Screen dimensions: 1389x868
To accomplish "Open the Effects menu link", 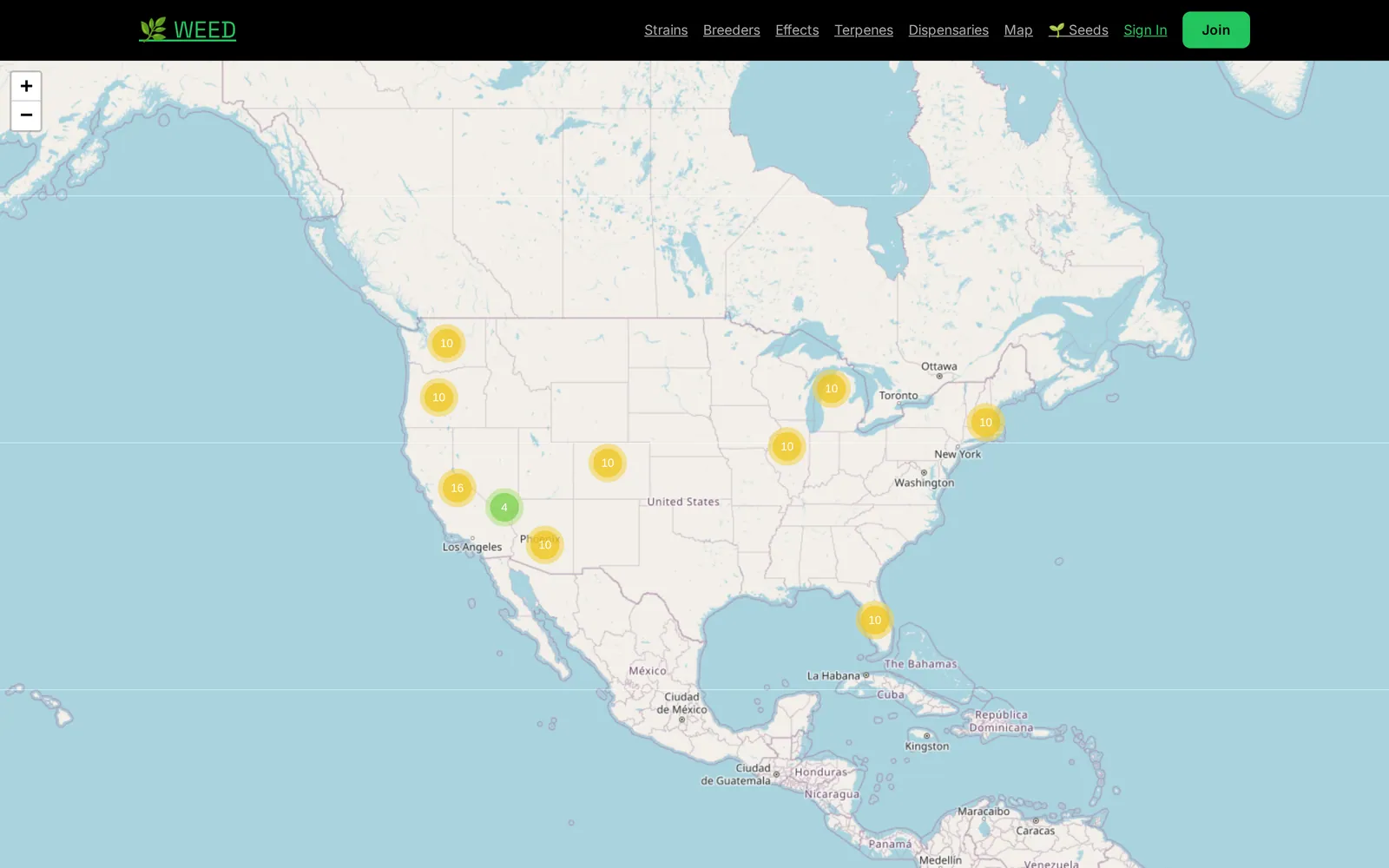I will [x=797, y=30].
